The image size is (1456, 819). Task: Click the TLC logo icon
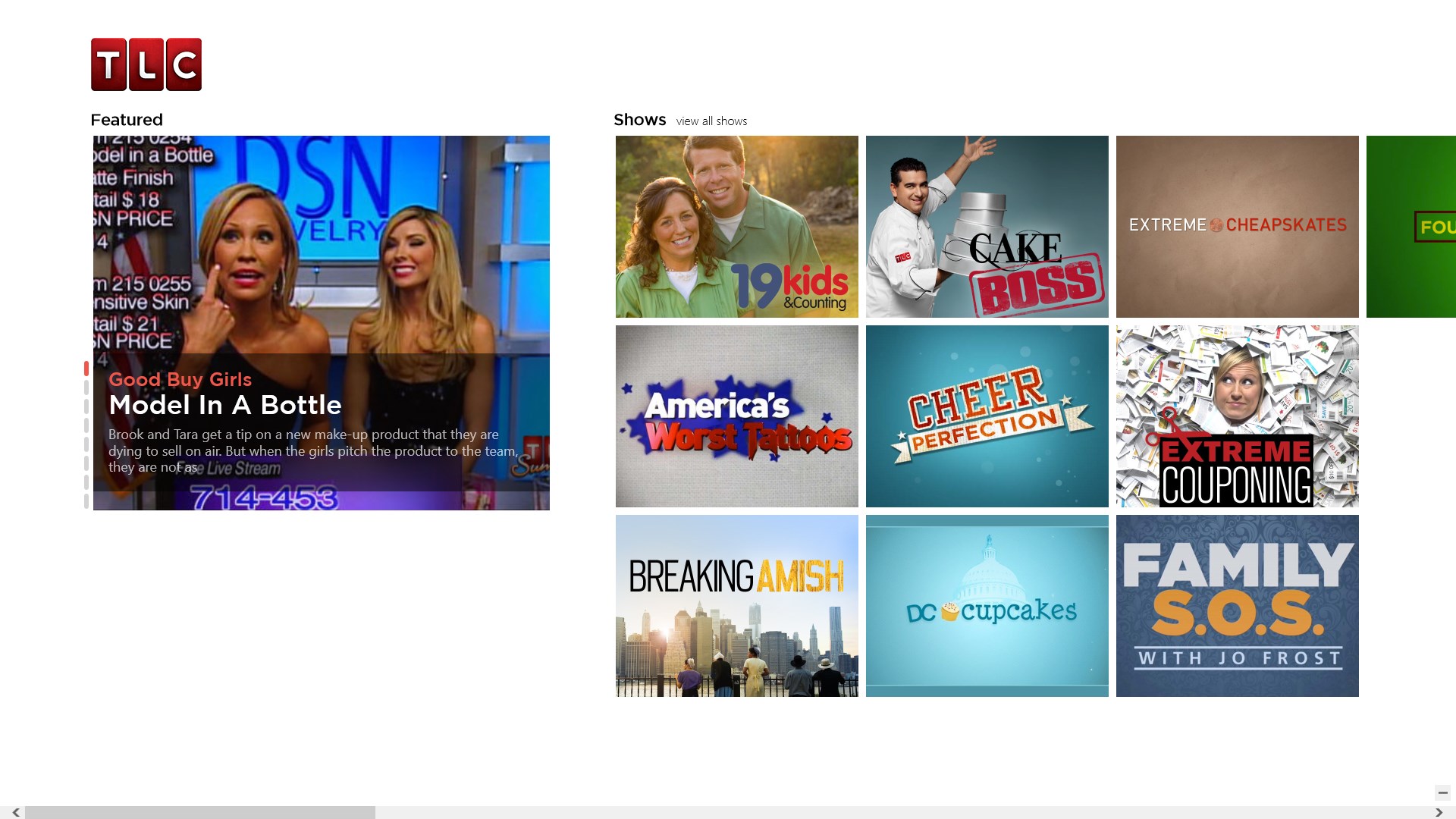[146, 64]
